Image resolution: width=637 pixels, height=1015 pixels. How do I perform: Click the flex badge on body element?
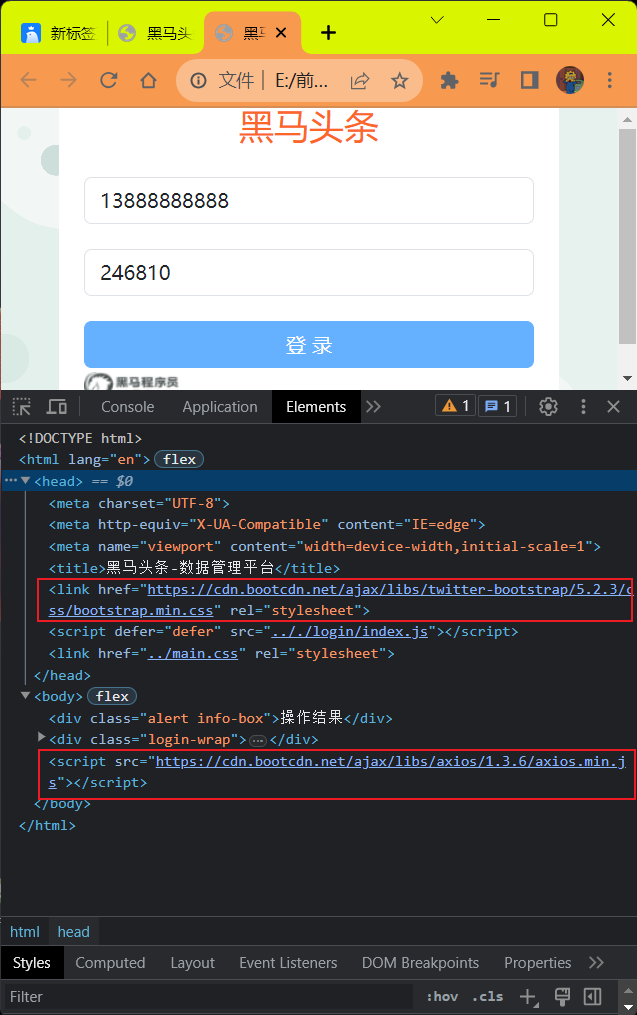[x=112, y=696]
